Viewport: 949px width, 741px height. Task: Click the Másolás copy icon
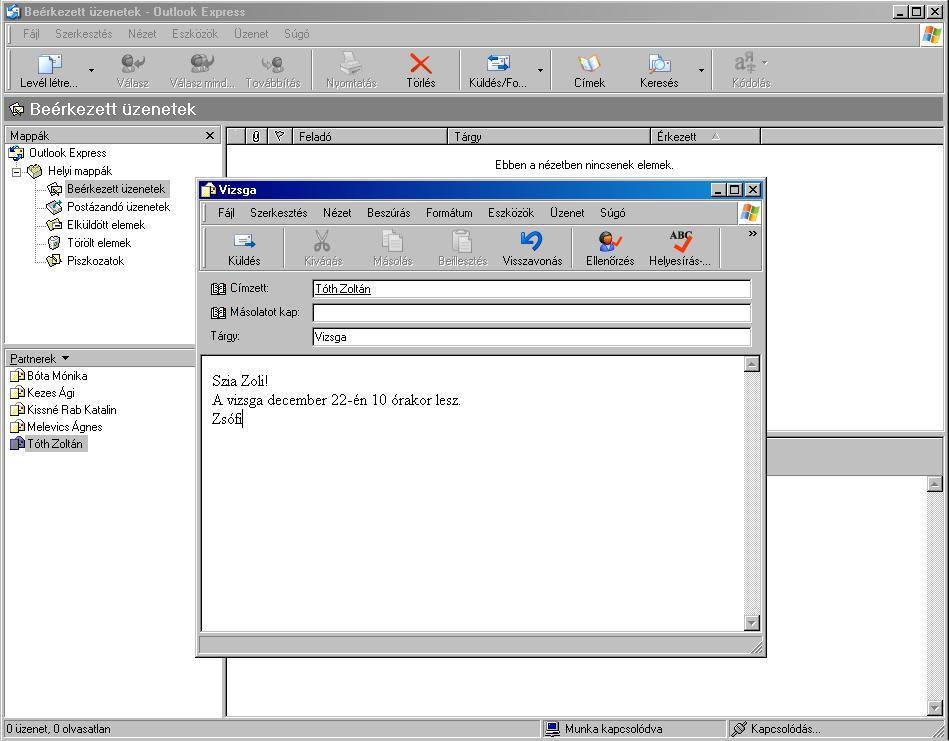[392, 242]
